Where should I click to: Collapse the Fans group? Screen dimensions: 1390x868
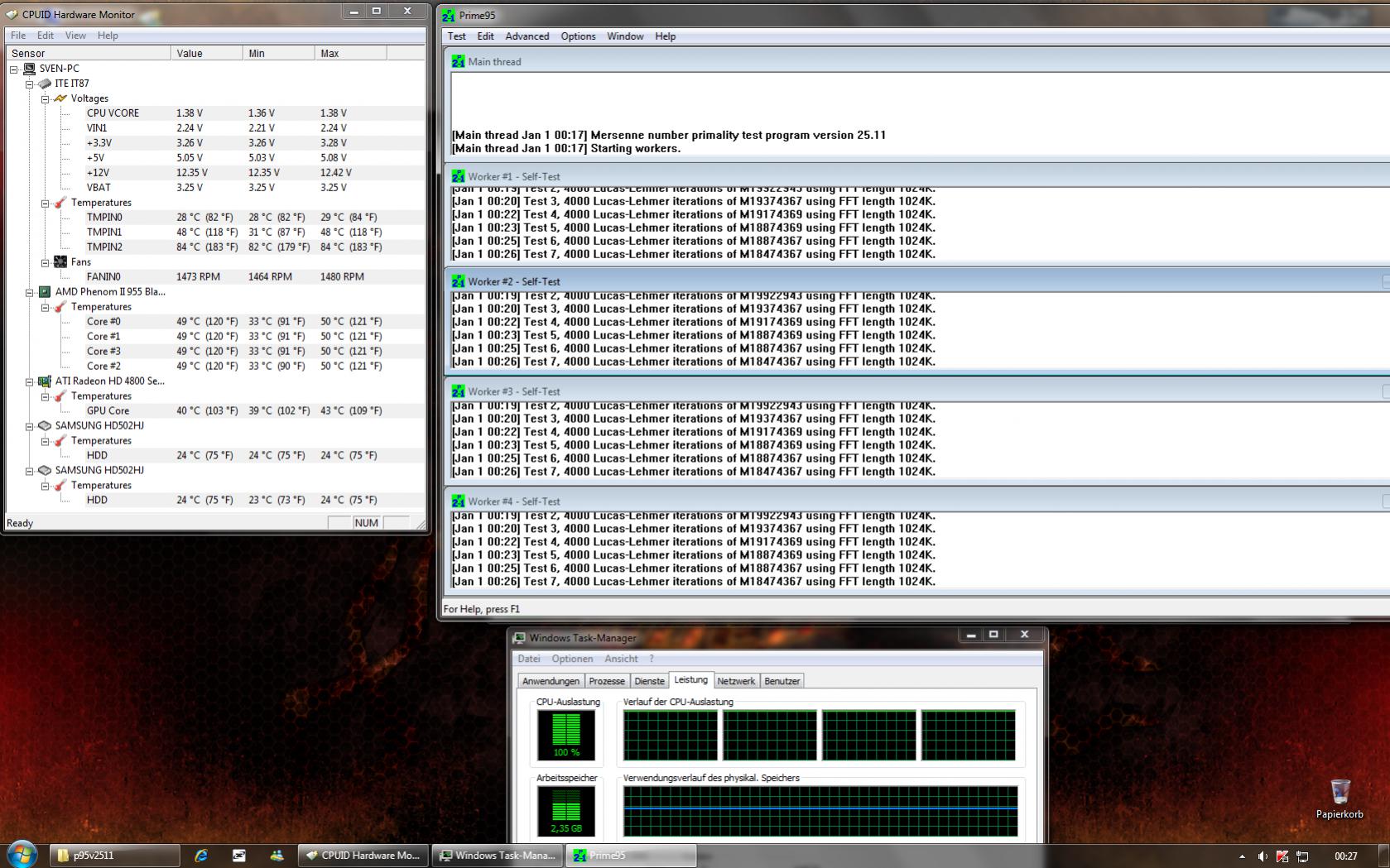46,262
